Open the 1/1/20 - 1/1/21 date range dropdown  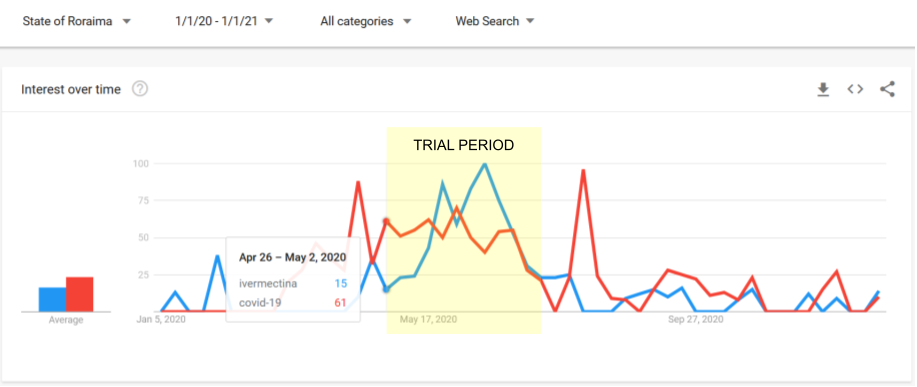tap(224, 21)
